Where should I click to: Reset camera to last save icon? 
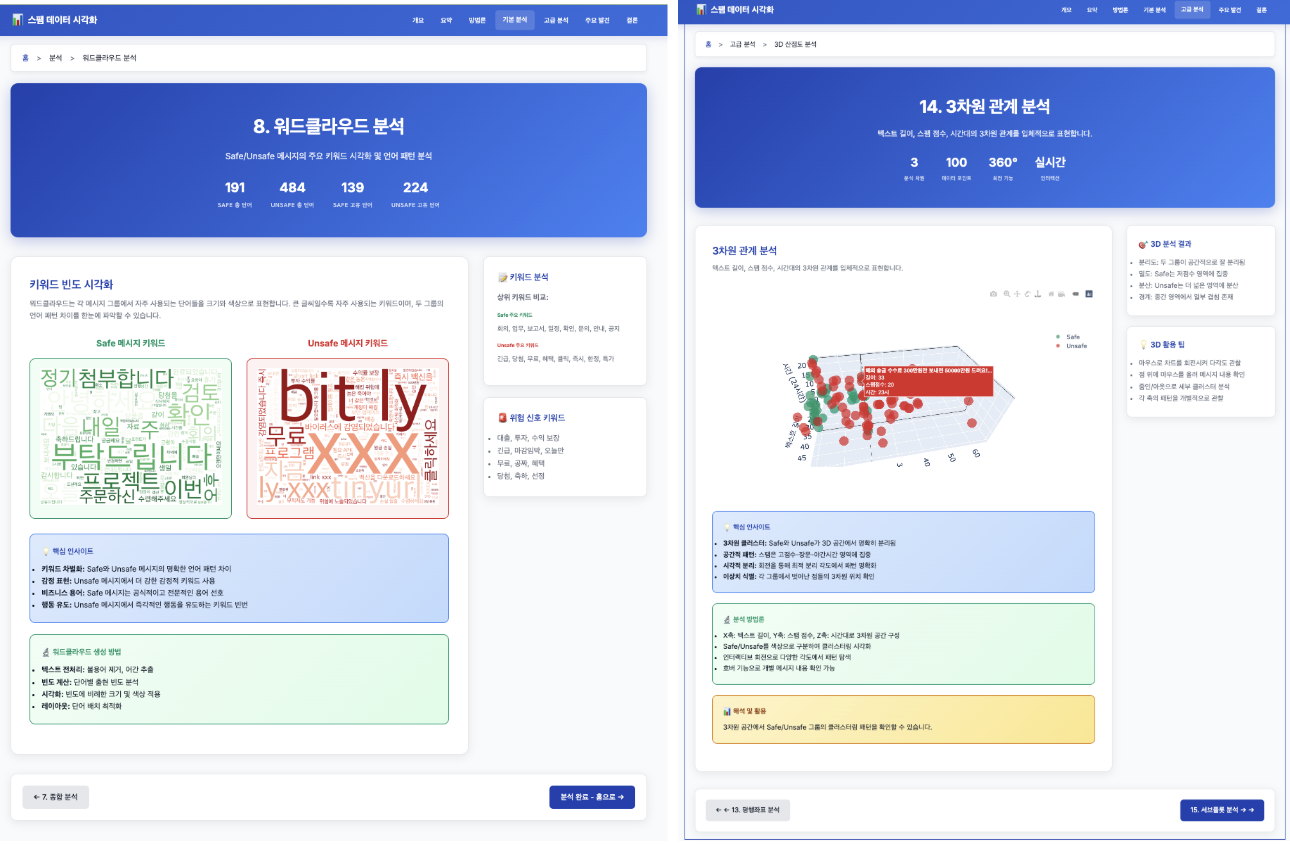[x=1062, y=294]
